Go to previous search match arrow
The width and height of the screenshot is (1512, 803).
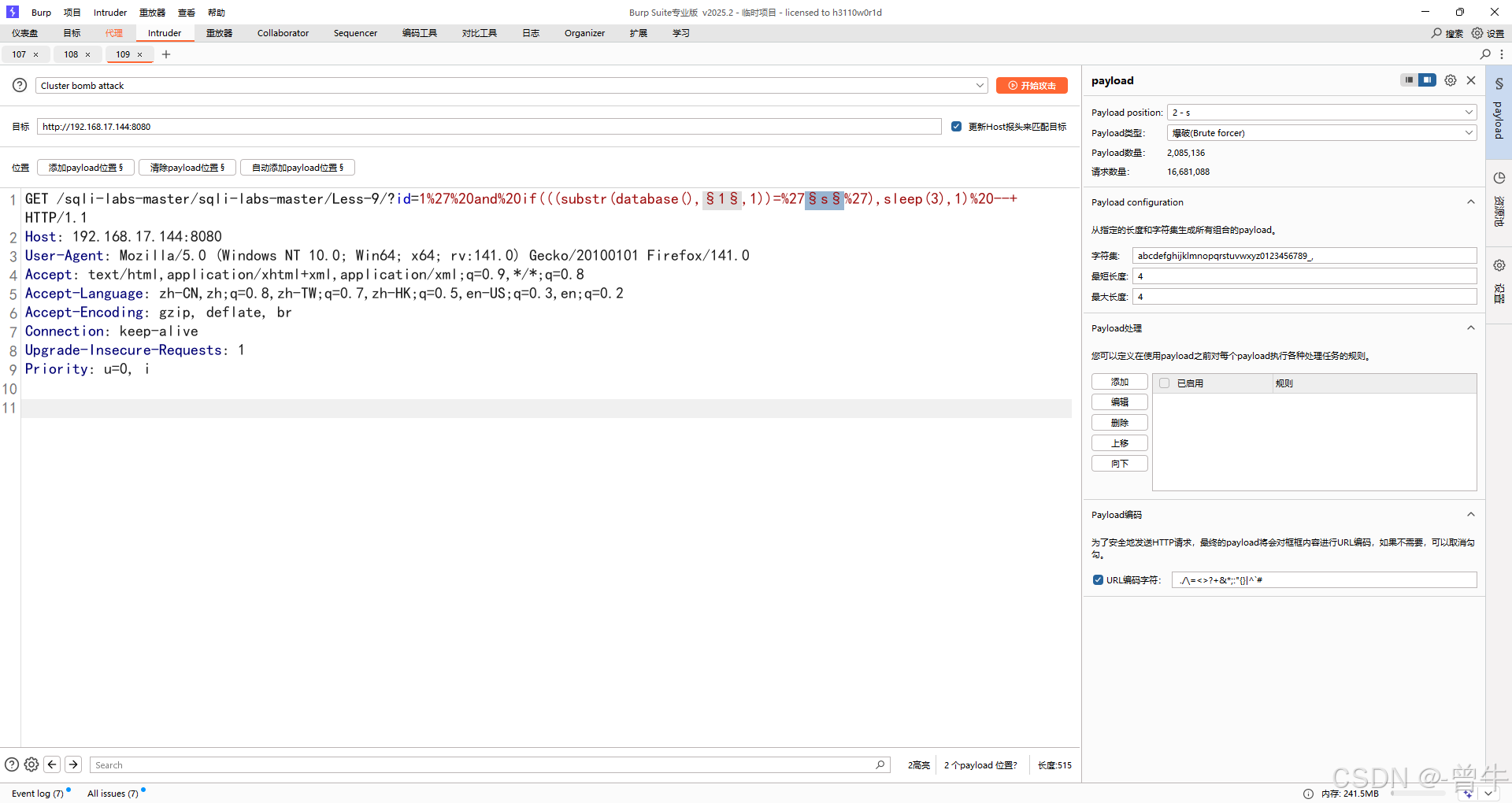pos(52,764)
